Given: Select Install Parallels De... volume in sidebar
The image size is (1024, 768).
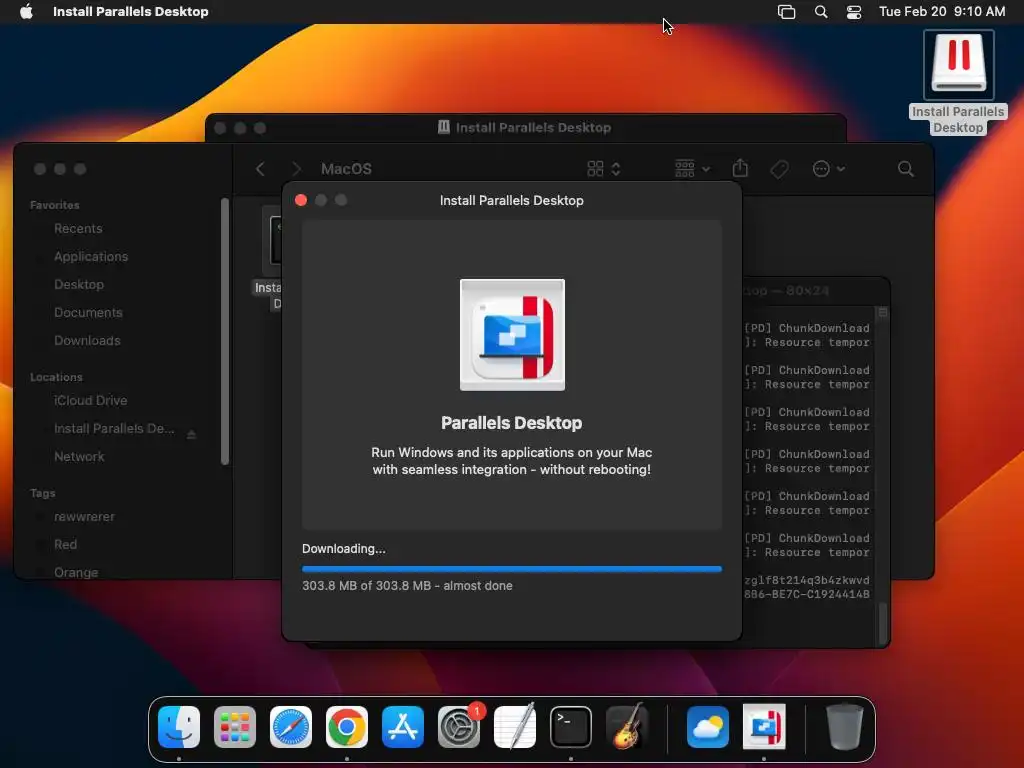Looking at the screenshot, I should [114, 428].
